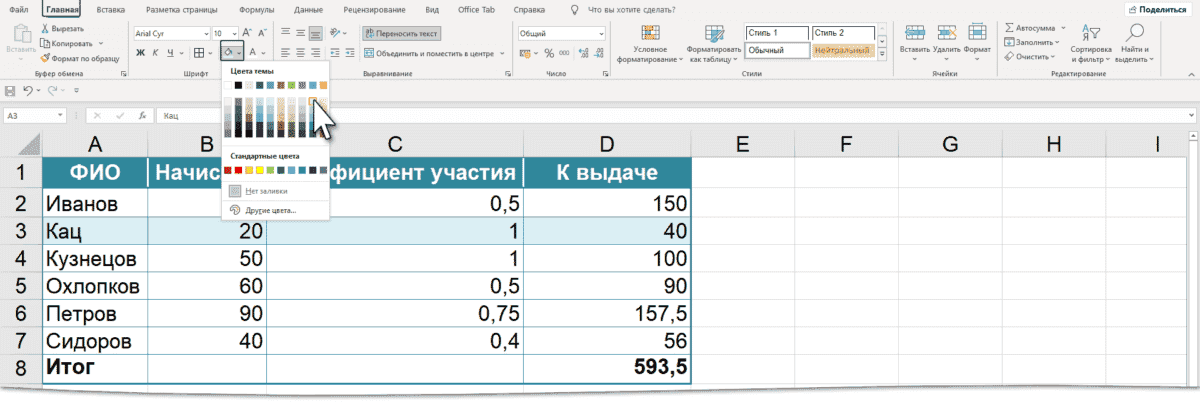Switch to the Вставка ribbon tab

click(x=112, y=8)
